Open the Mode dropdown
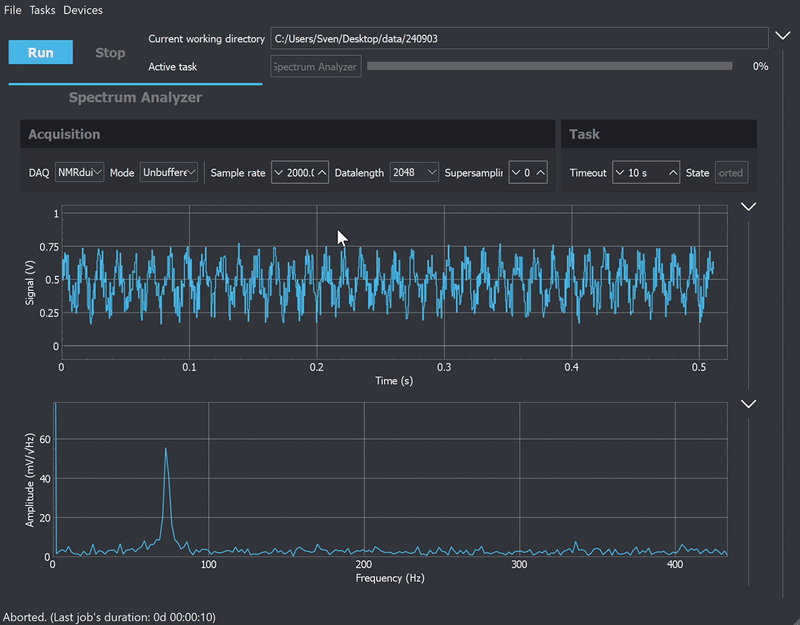The height and width of the screenshot is (625, 800). [169, 173]
